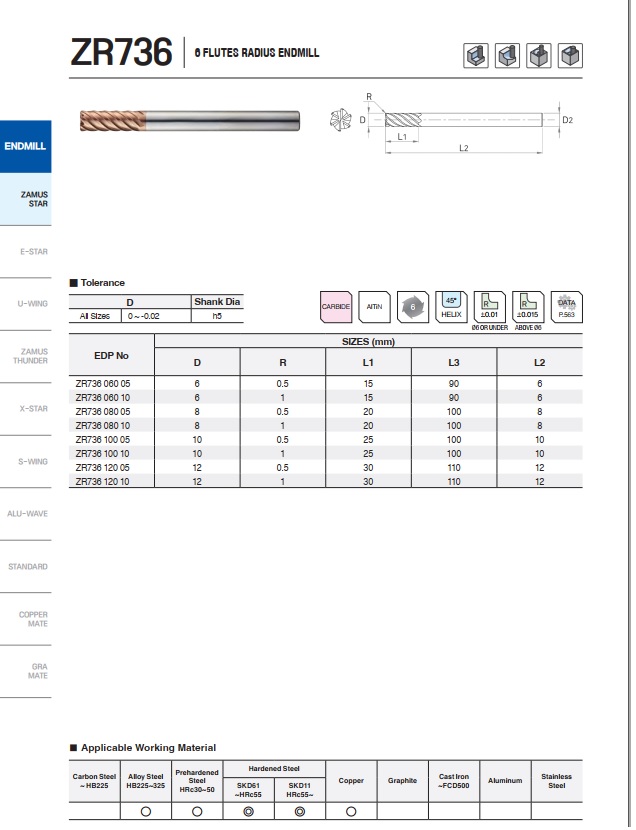The image size is (636, 830).
Task: Click the endmill product photo
Action: [x=190, y=121]
